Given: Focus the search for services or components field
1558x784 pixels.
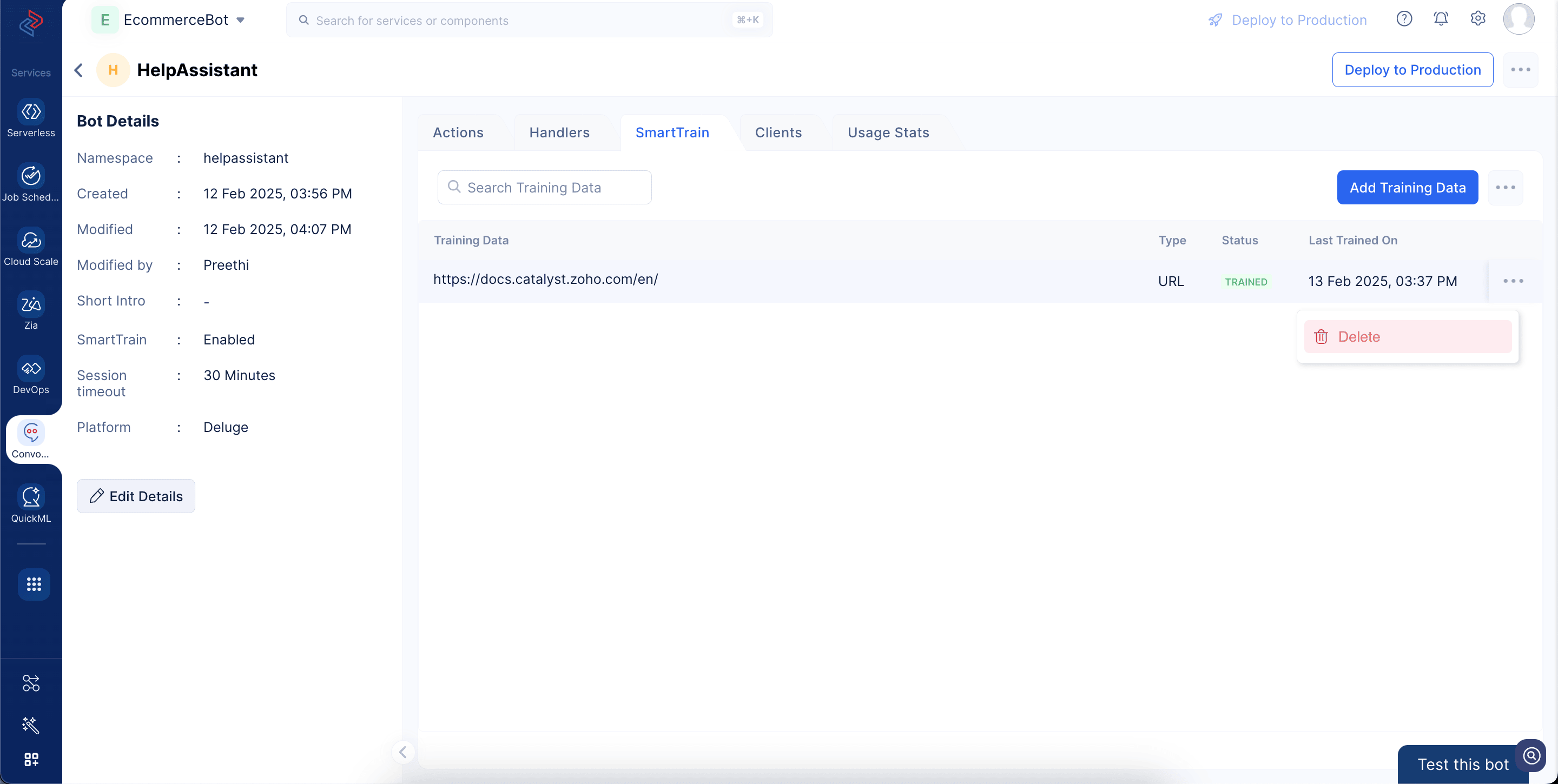Looking at the screenshot, I should 529,20.
